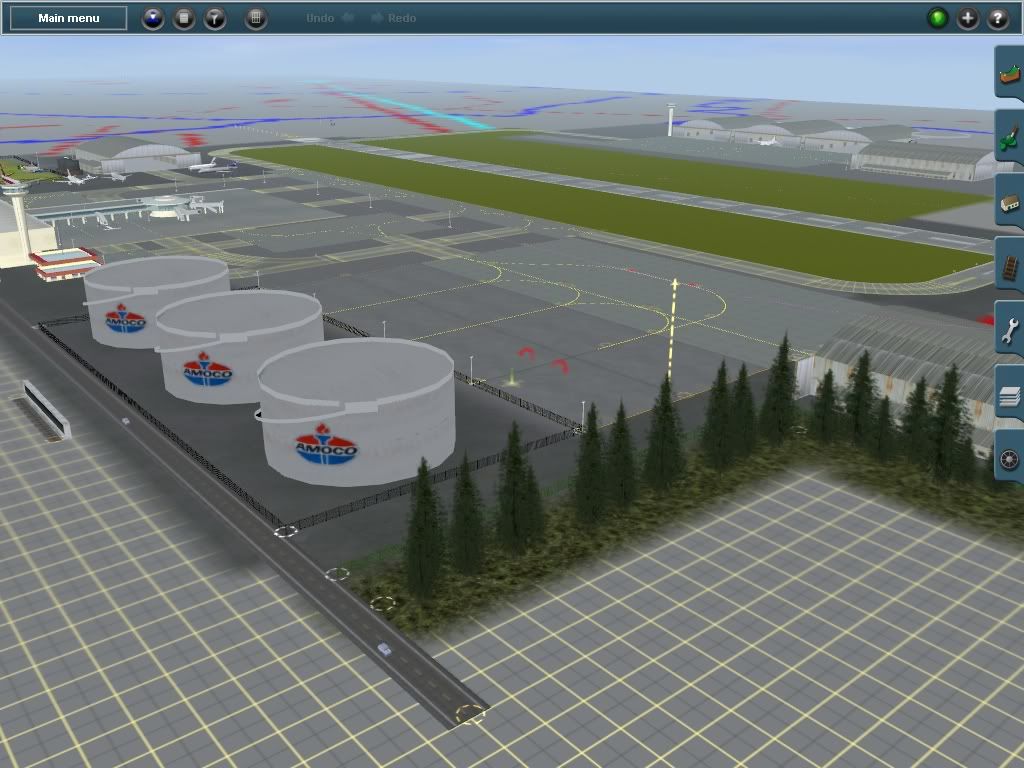The image size is (1024, 768).
Task: Open the Layers tab
Action: 1009,394
